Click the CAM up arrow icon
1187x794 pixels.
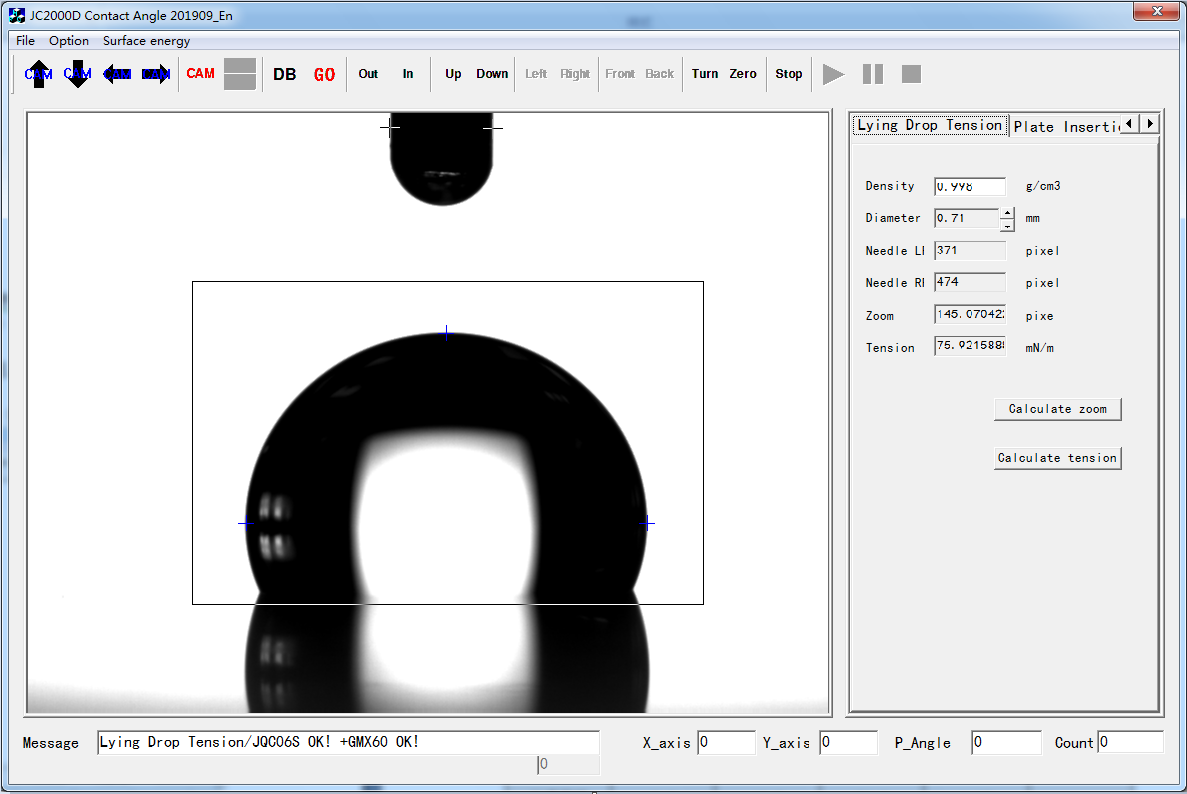(38, 74)
